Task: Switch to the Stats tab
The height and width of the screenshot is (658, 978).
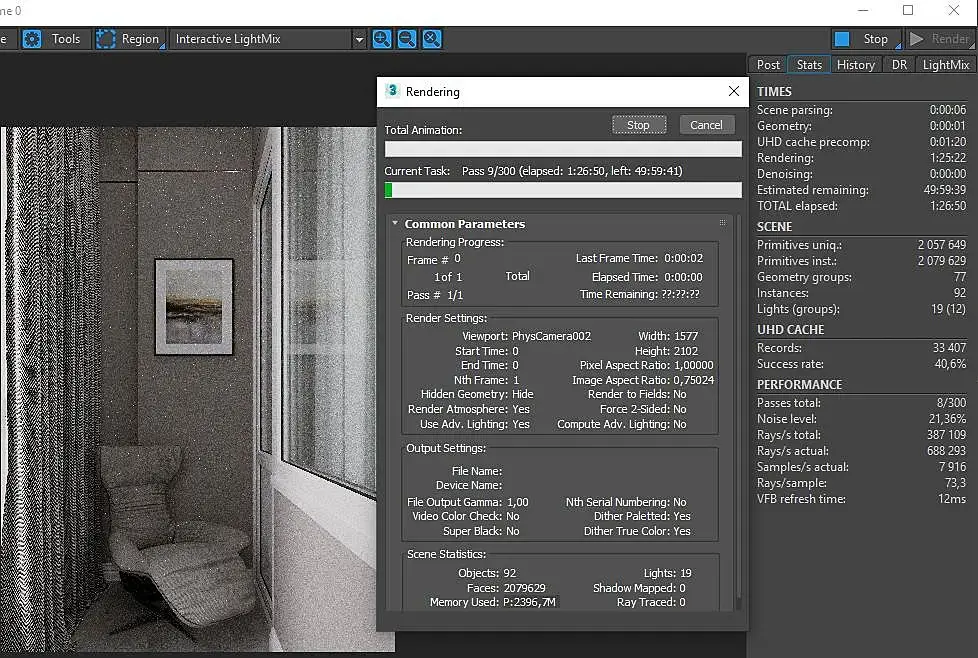Action: click(x=809, y=65)
